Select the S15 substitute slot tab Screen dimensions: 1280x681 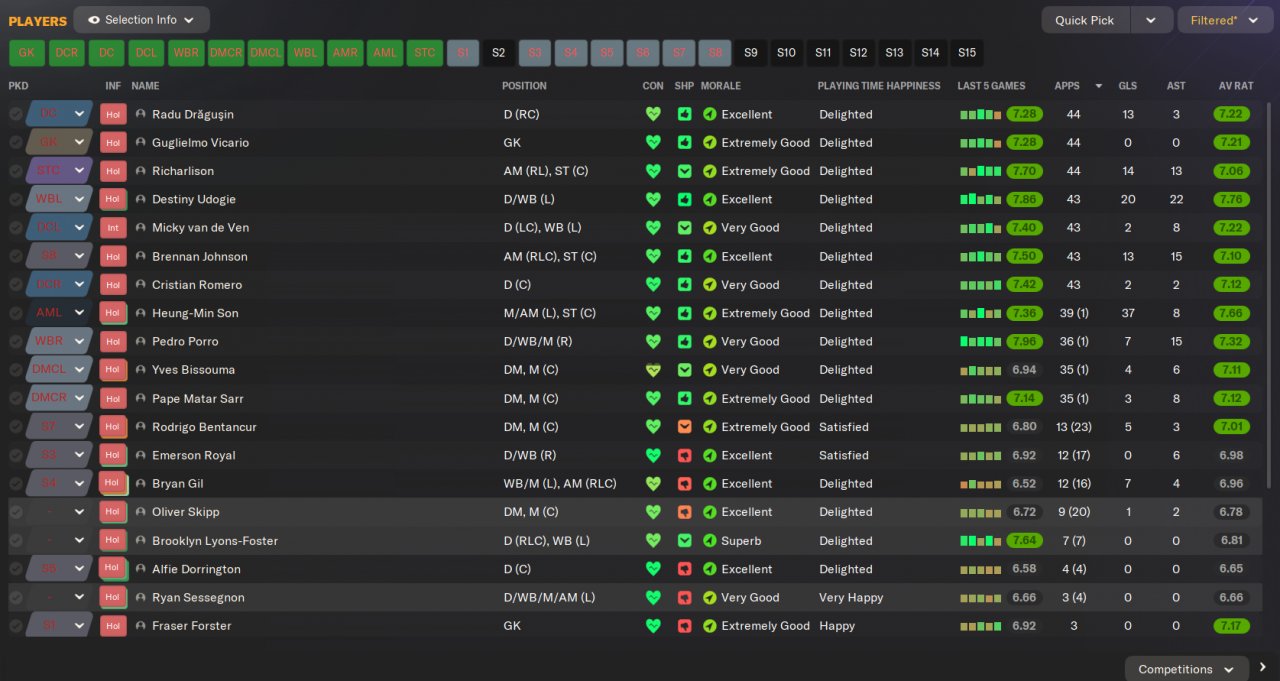tap(967, 53)
